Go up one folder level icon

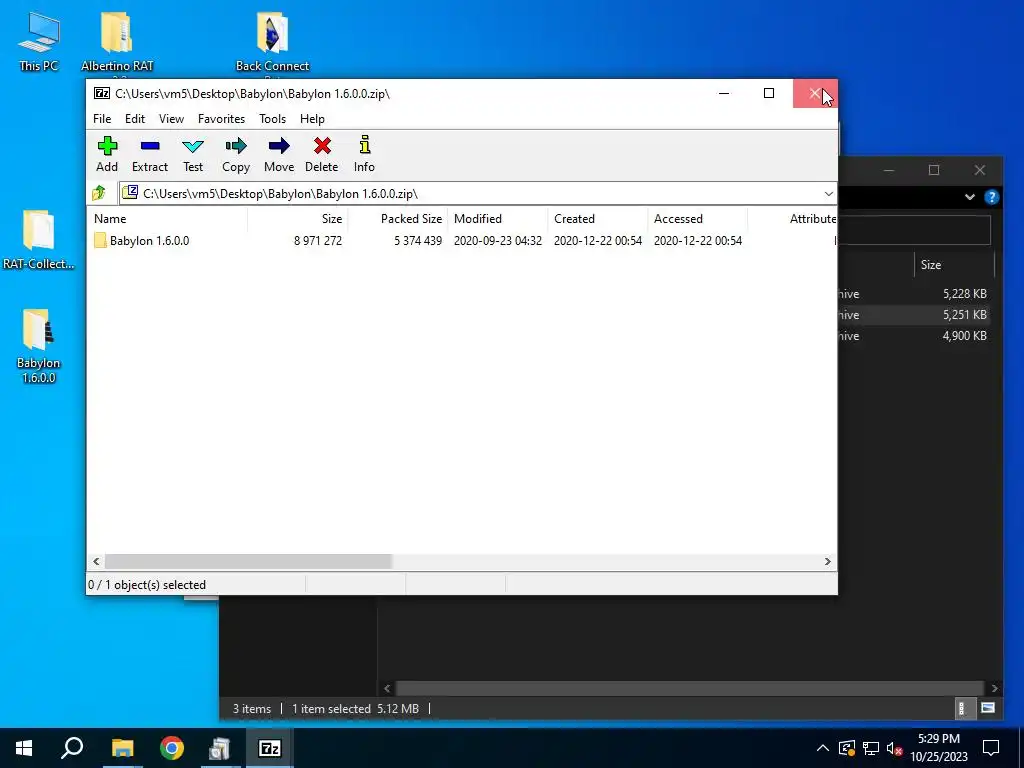pos(99,193)
